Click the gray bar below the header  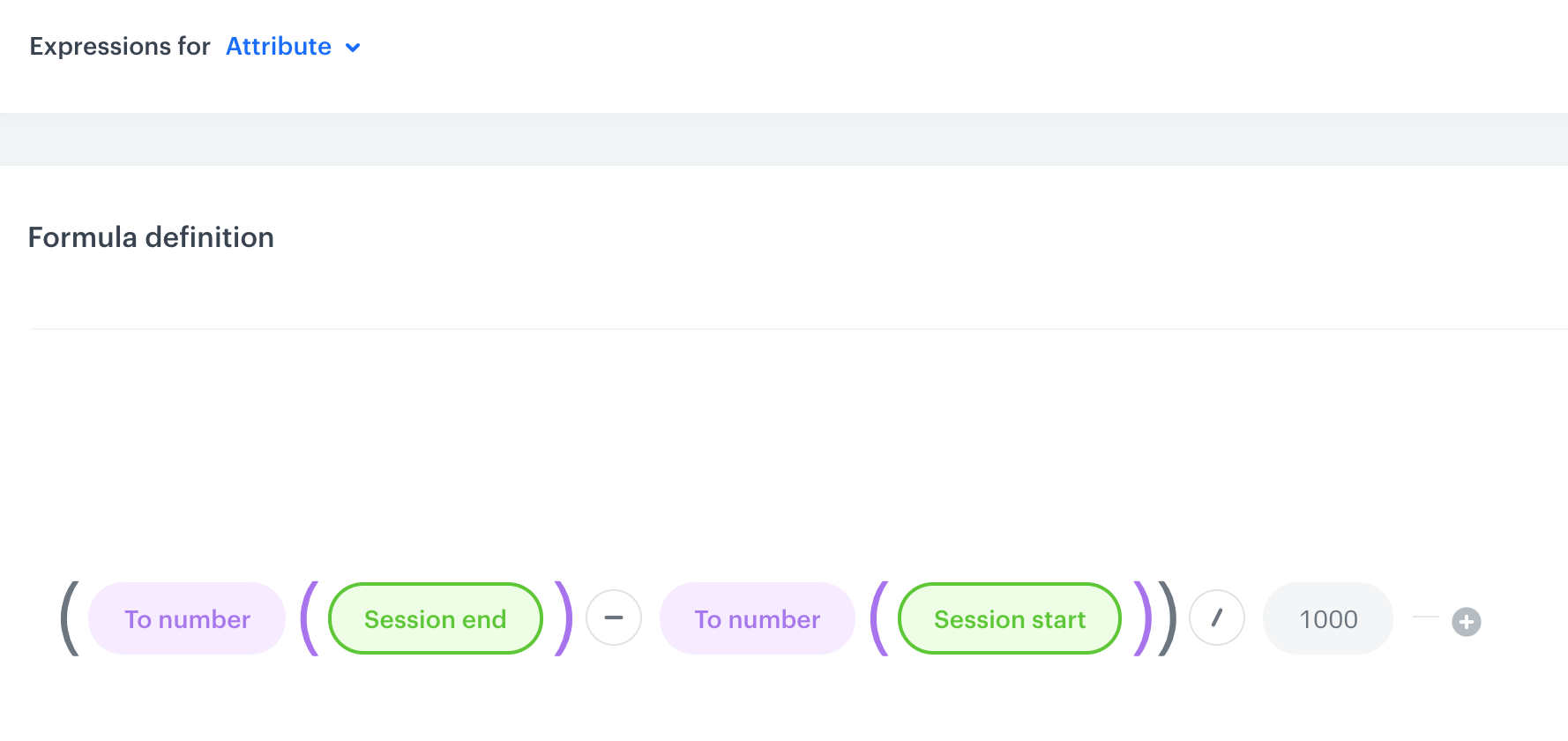click(x=783, y=139)
